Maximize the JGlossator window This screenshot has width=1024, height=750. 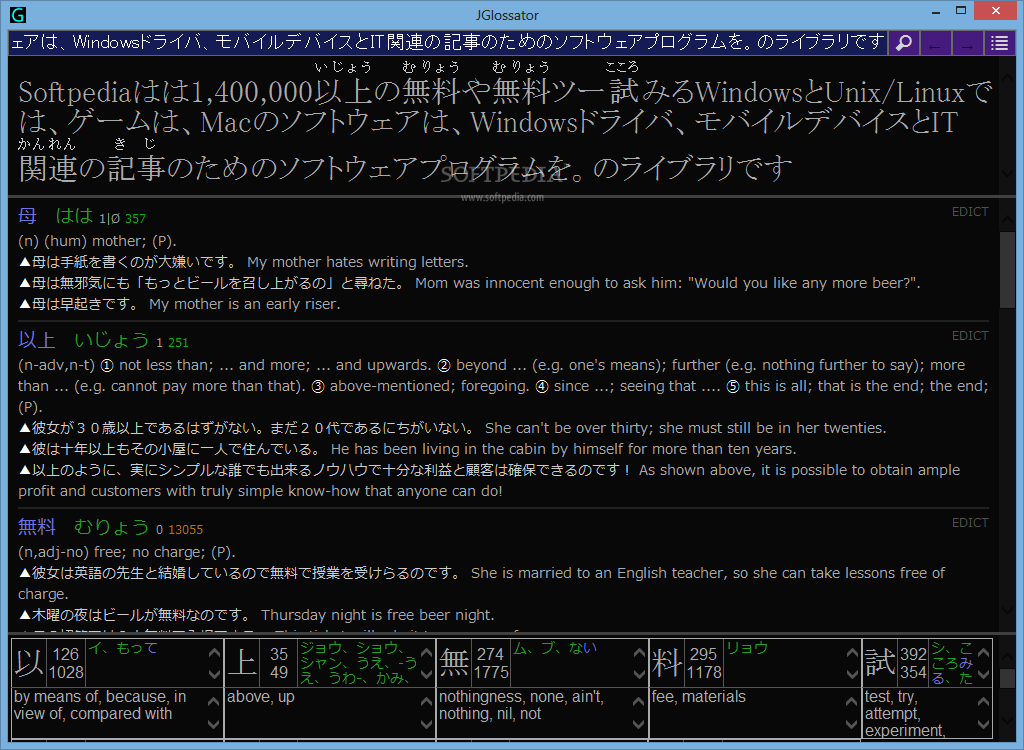coord(961,11)
